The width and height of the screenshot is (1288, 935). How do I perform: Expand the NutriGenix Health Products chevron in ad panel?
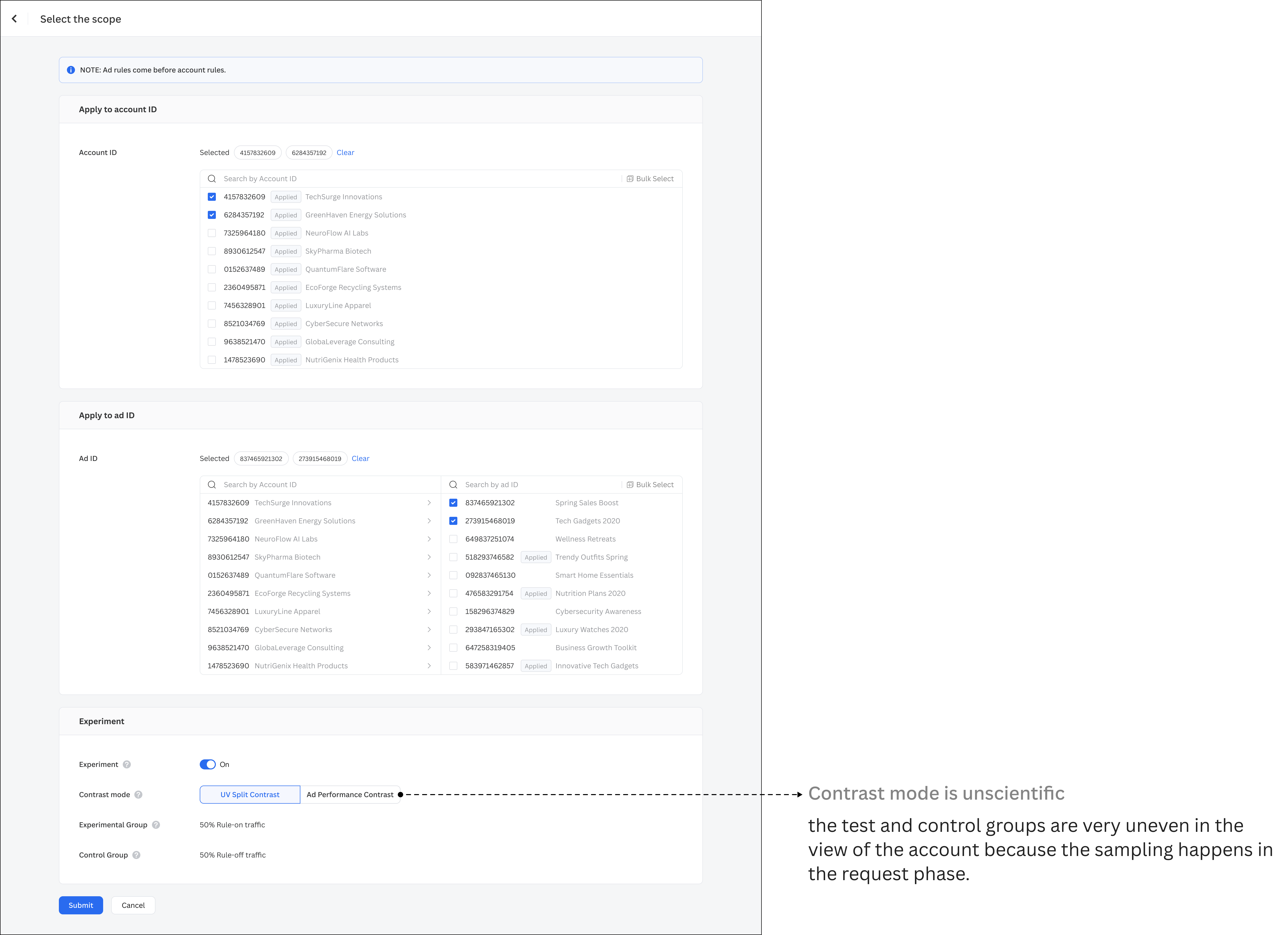coord(429,666)
